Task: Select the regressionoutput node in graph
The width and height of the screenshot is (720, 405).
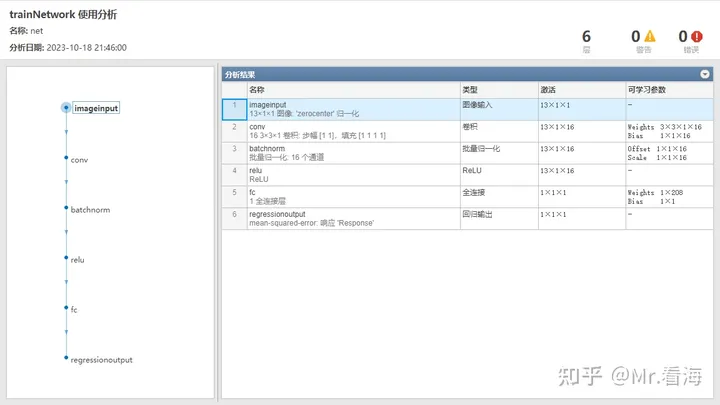Action: [x=101, y=360]
